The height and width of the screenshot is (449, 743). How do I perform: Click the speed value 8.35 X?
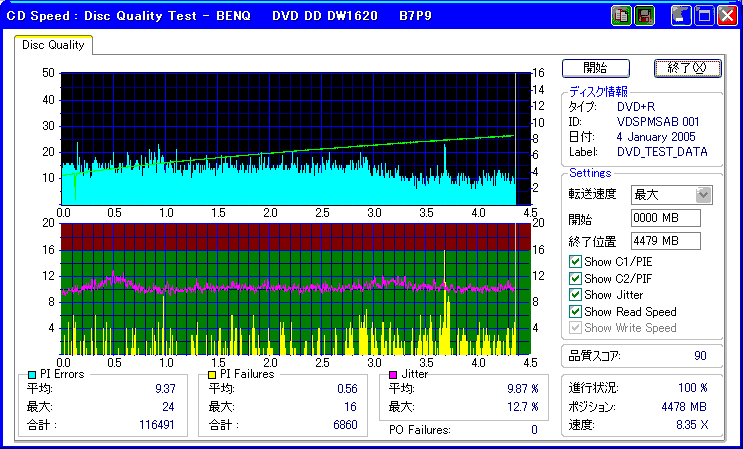click(x=692, y=425)
